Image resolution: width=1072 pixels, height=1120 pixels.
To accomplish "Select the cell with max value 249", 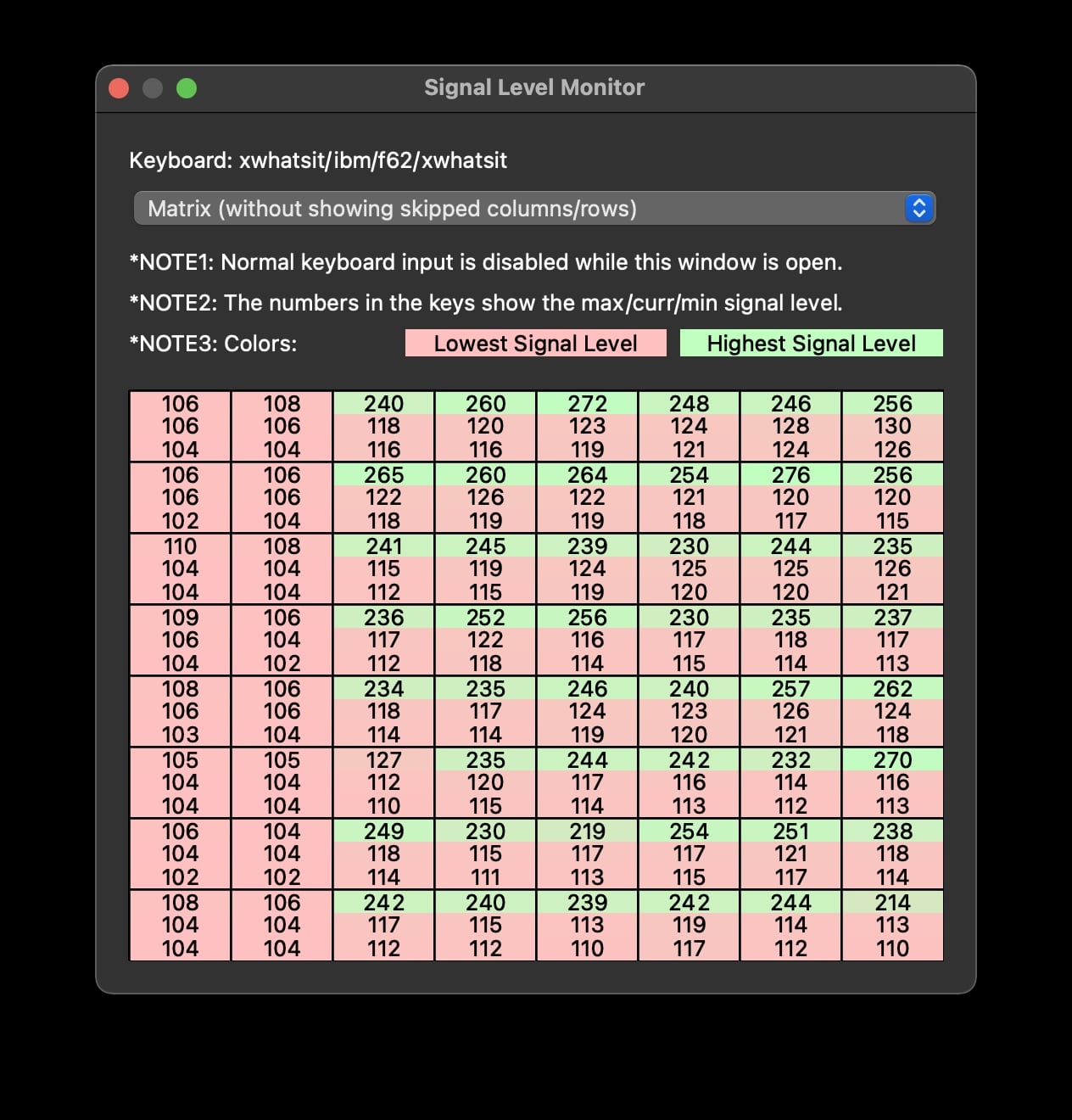I will coord(384,854).
